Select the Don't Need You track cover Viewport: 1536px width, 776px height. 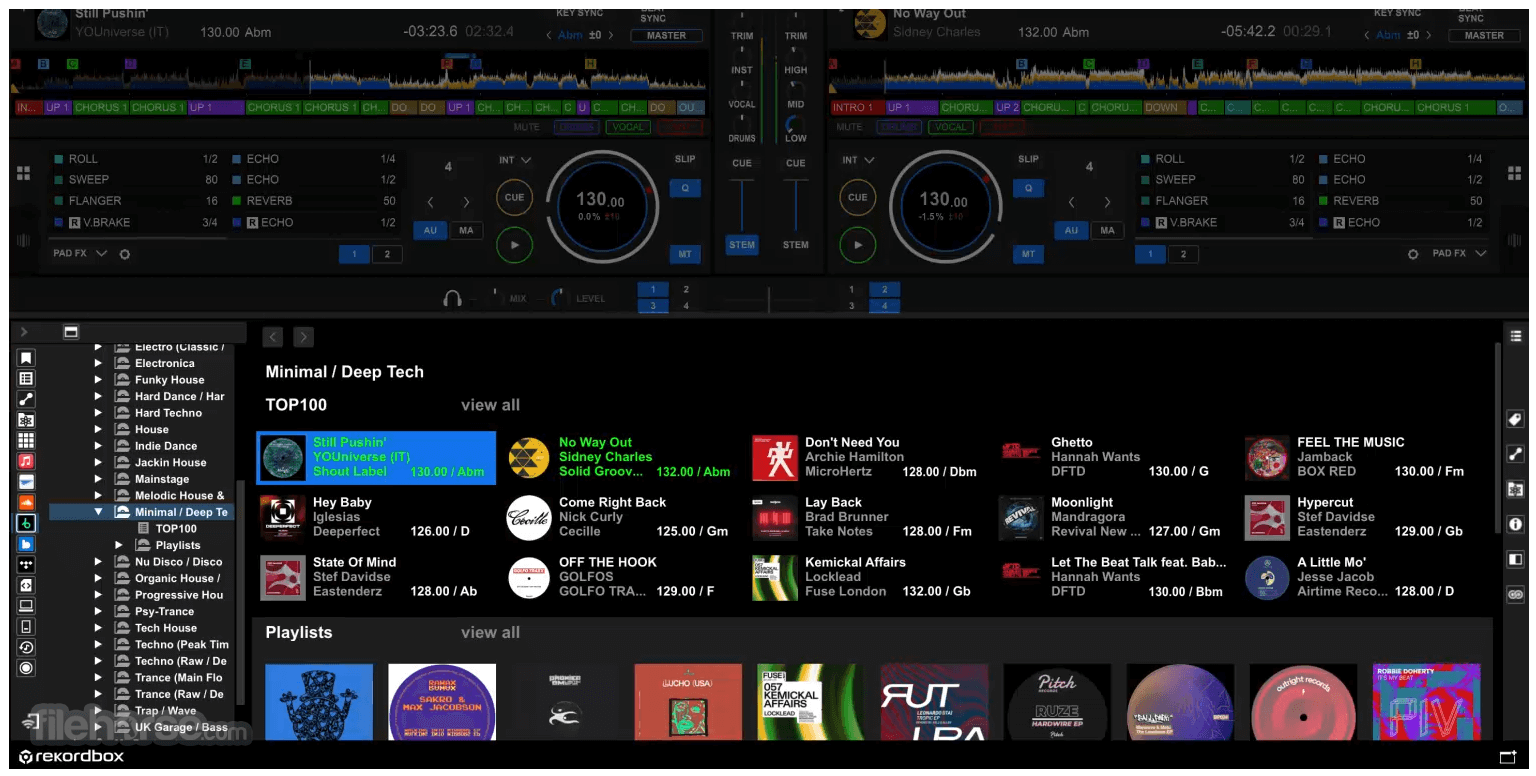(774, 458)
